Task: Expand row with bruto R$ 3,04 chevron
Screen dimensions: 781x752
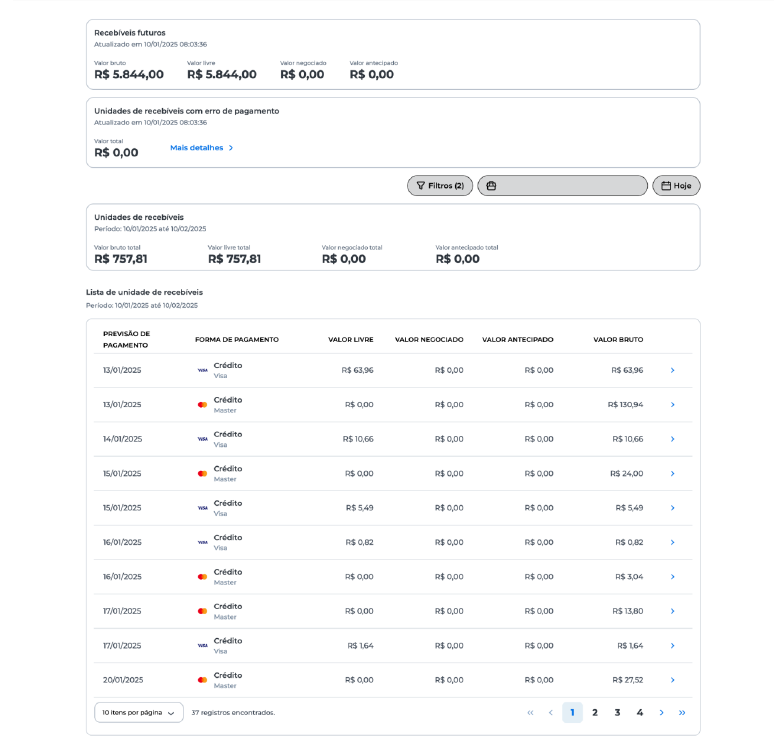Action: (x=672, y=577)
